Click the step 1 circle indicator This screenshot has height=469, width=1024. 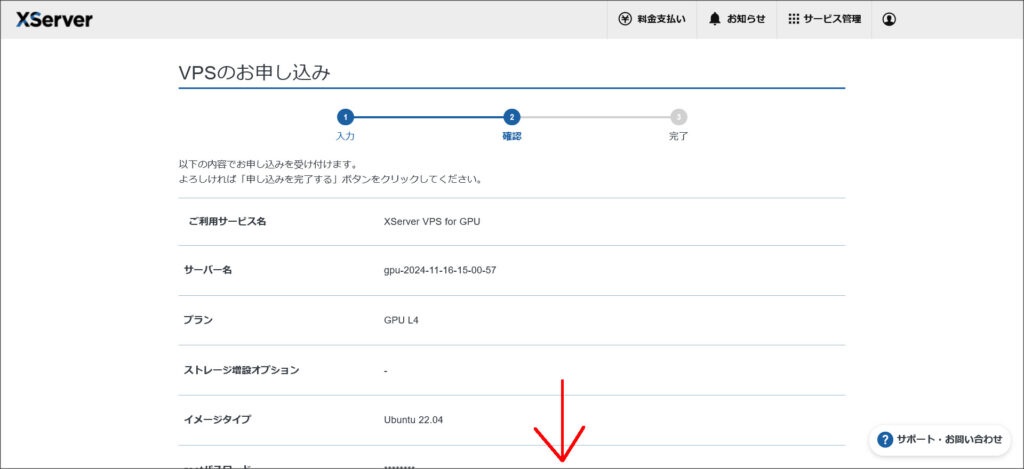coord(345,117)
